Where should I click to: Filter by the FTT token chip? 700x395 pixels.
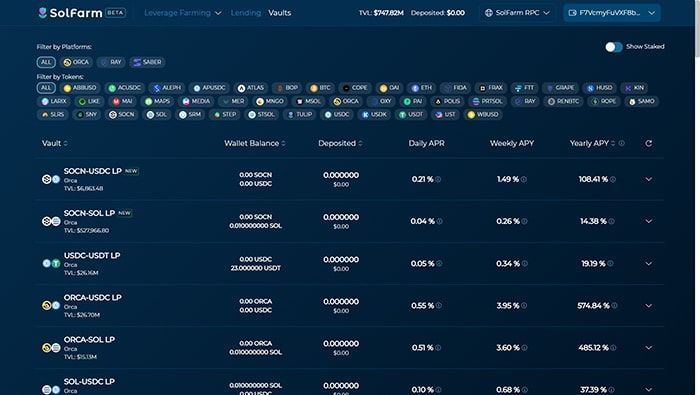tap(525, 88)
